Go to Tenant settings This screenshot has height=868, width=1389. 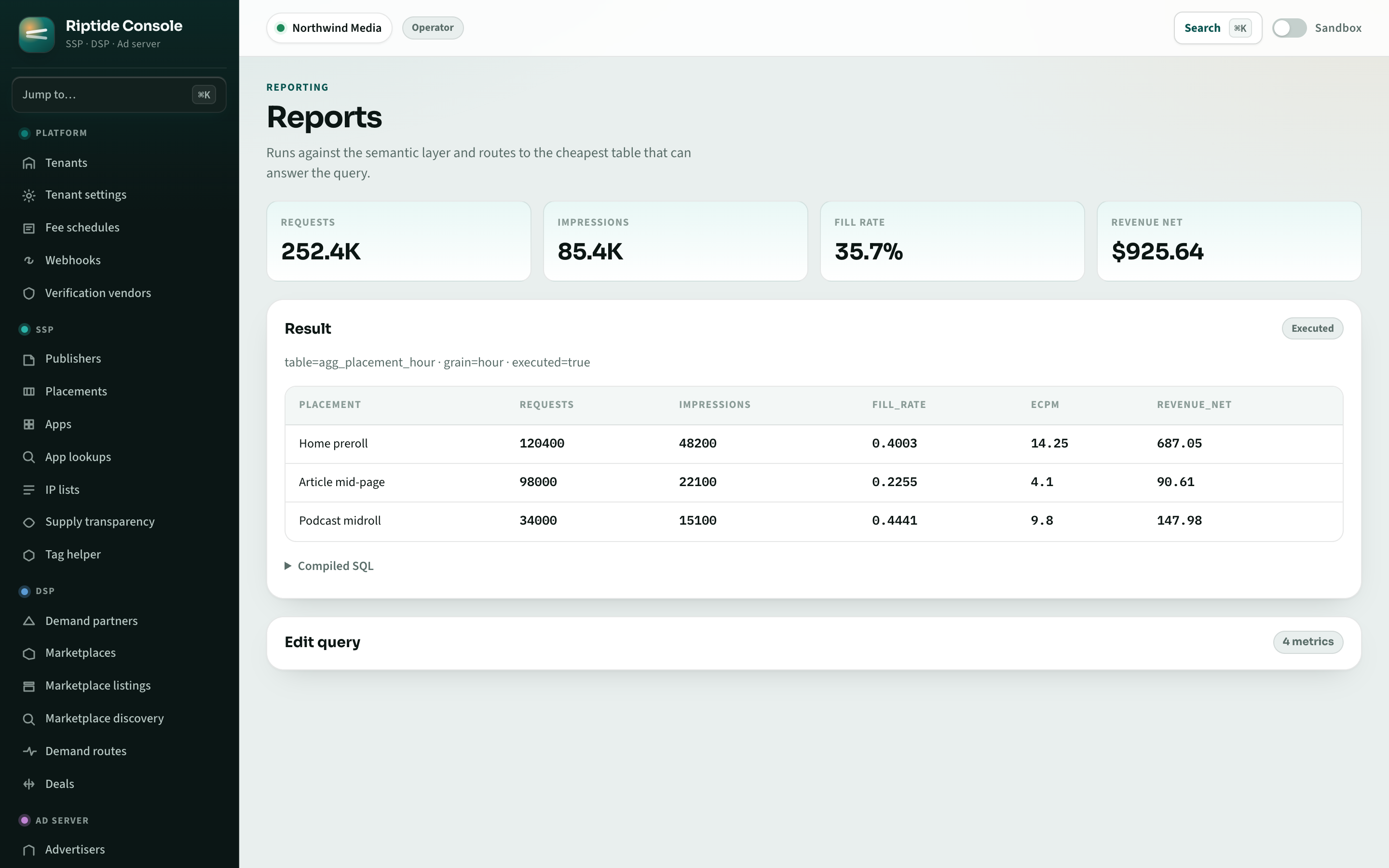pyautogui.click(x=119, y=195)
